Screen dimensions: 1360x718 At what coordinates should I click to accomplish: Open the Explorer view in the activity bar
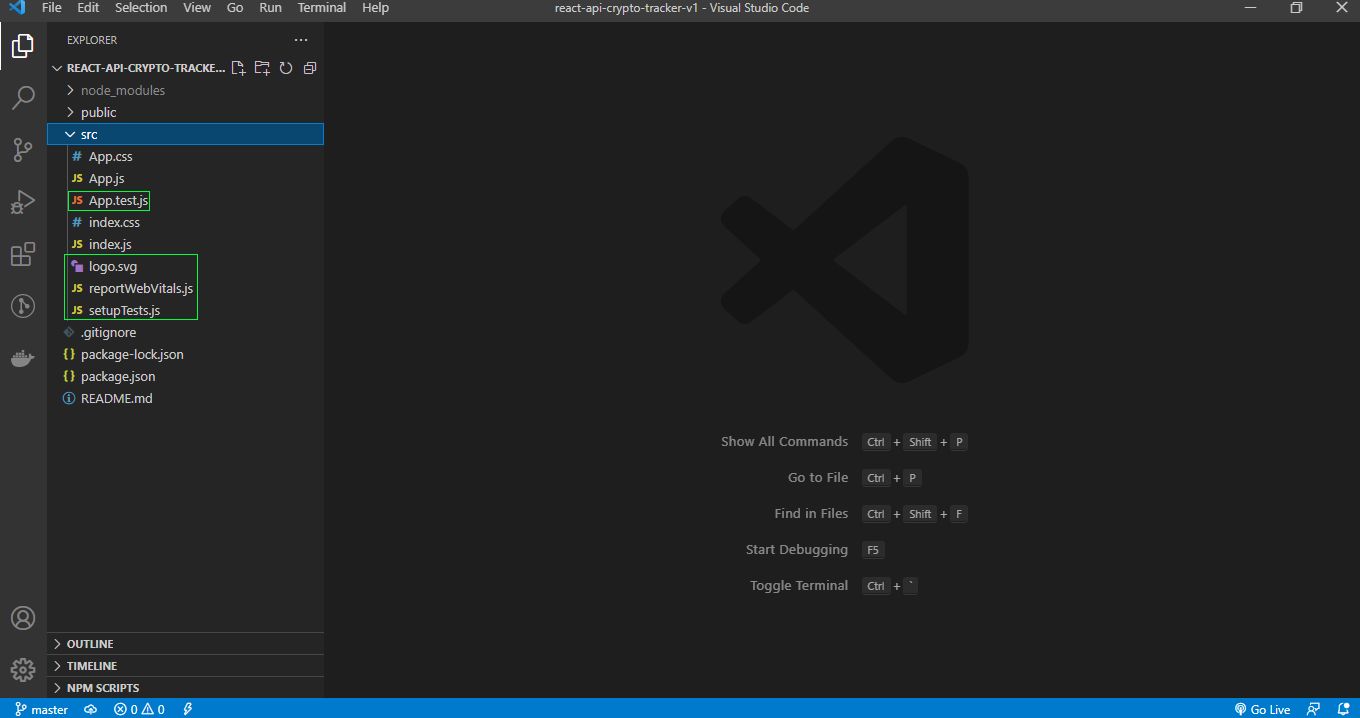click(x=22, y=45)
